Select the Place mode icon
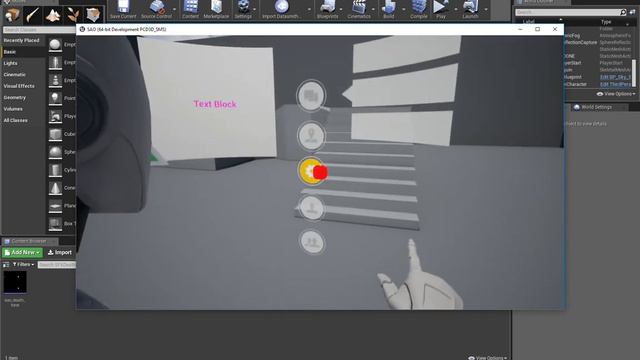640x360 pixels. point(13,15)
